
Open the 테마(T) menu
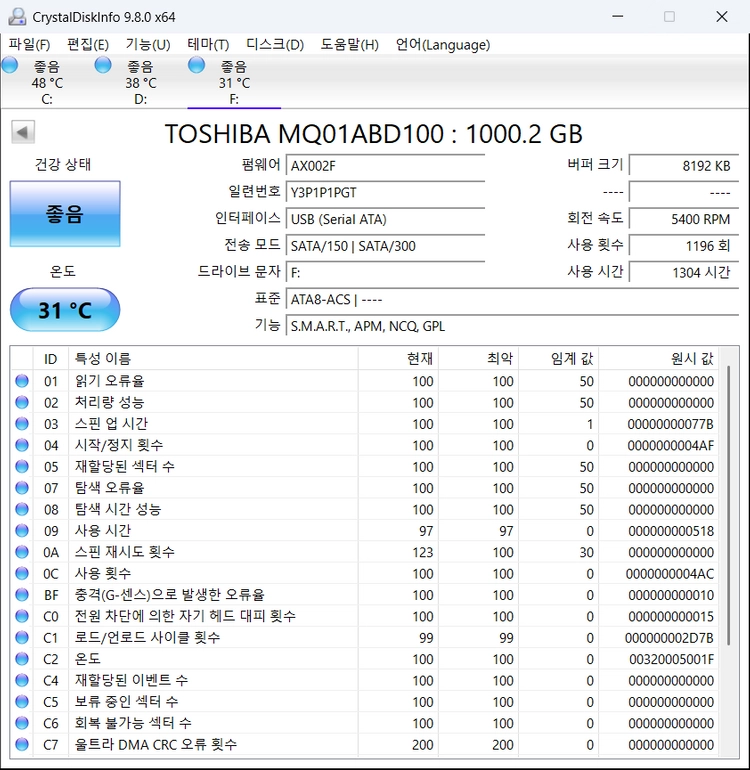coord(208,45)
